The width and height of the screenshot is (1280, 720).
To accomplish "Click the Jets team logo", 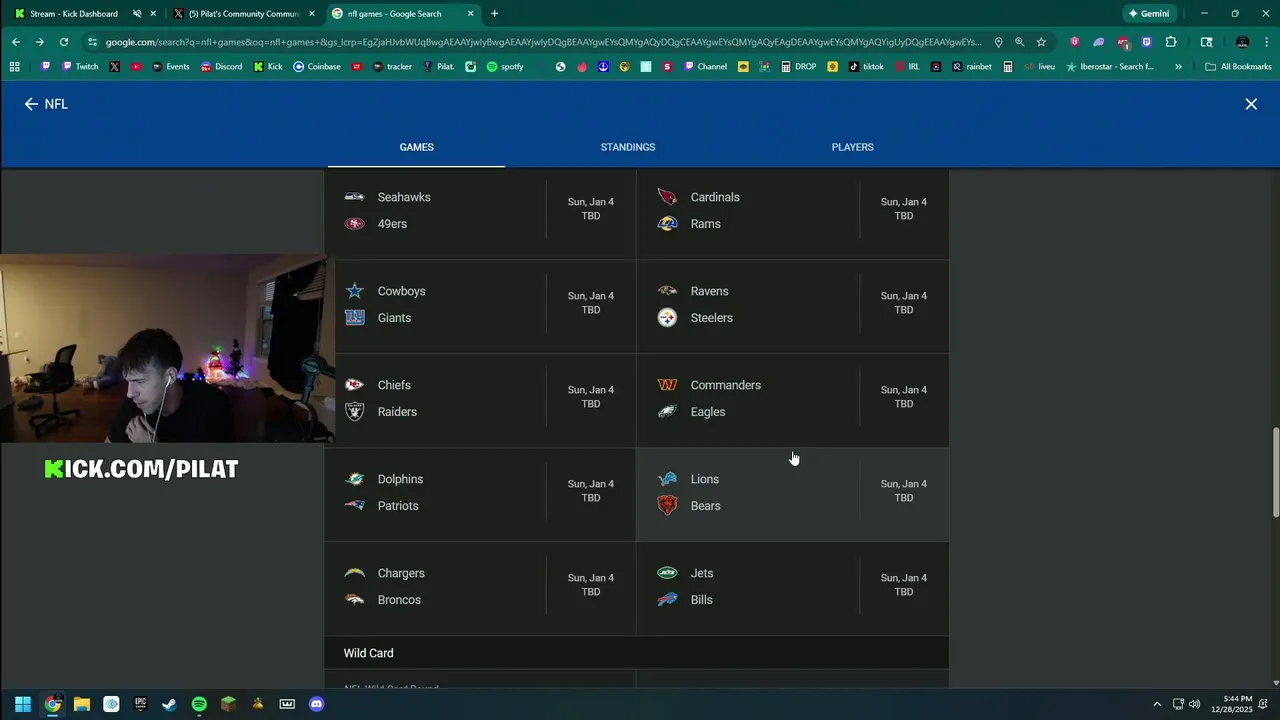I will coord(667,573).
